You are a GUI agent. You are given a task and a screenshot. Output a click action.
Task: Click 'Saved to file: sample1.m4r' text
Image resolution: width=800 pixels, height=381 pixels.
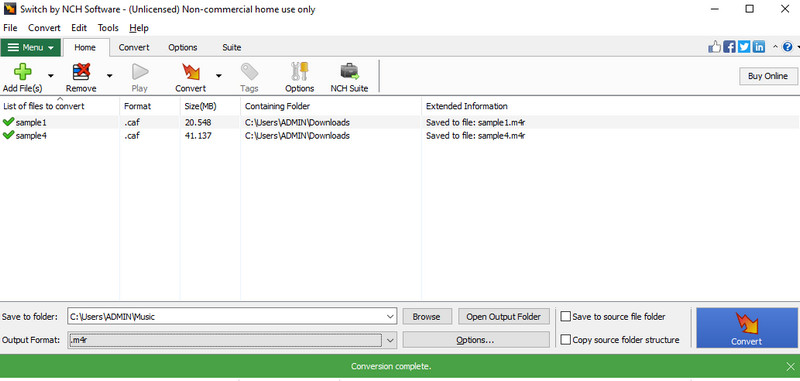pyautogui.click(x=476, y=122)
